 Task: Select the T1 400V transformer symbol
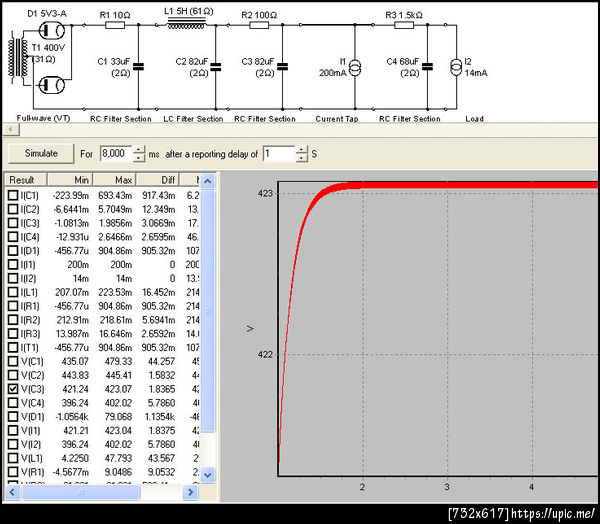tap(18, 58)
